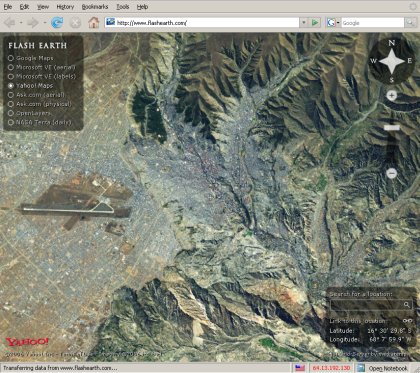This screenshot has height=373, width=420.
Task: Select Ask.com (physical) imagery
Action: tap(11, 104)
